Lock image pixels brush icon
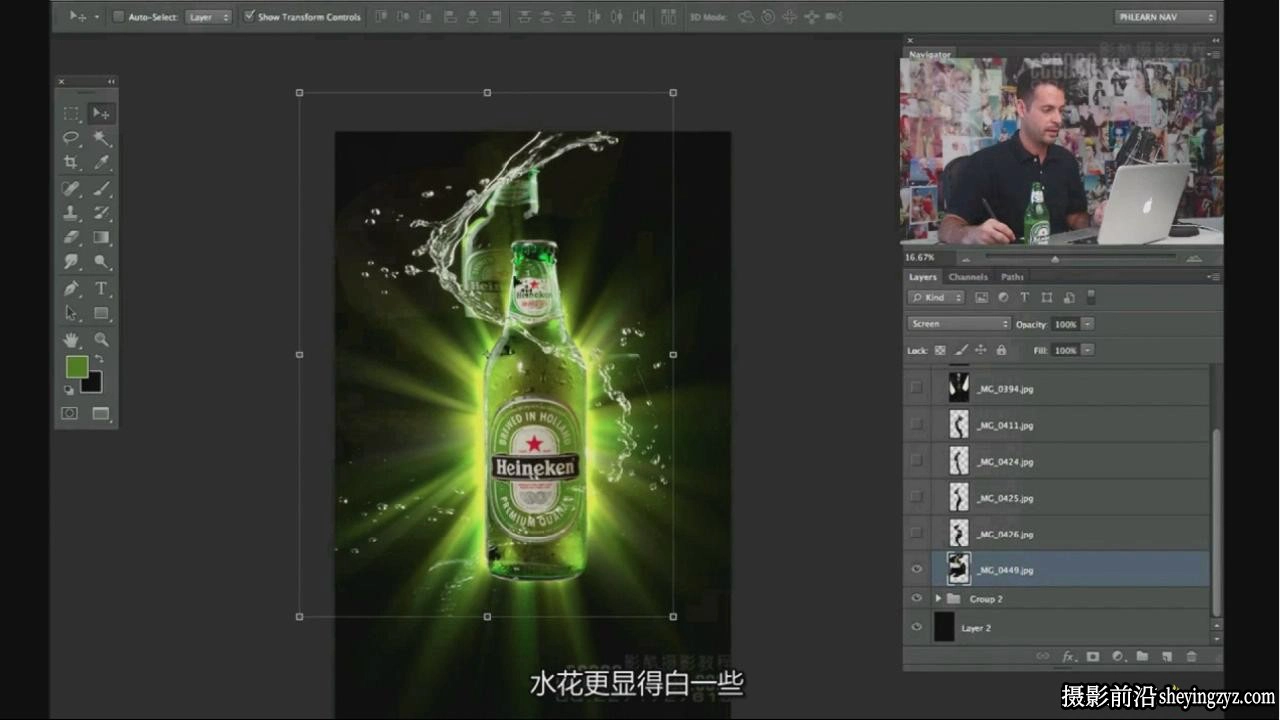This screenshot has height=720, width=1280. click(961, 351)
